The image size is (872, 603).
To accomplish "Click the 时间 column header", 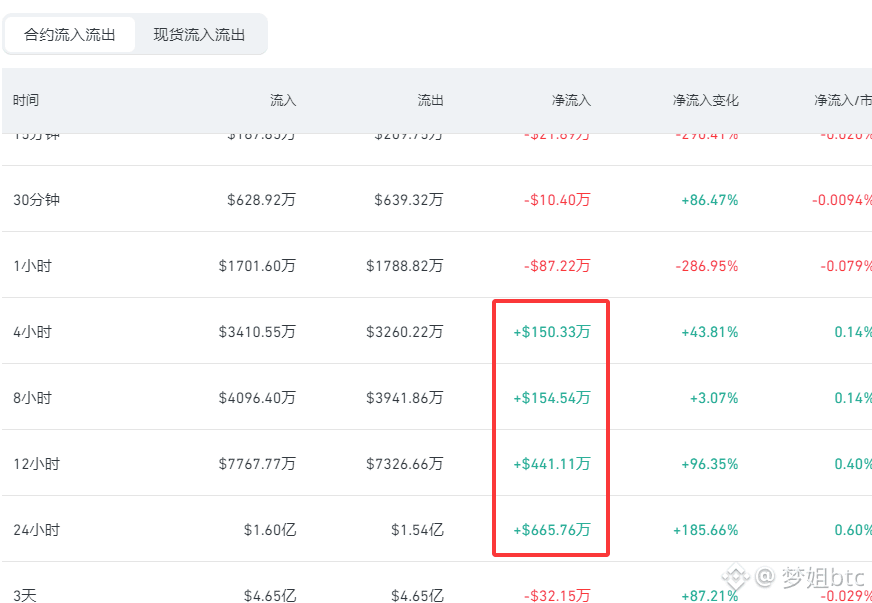I will click(x=26, y=101).
